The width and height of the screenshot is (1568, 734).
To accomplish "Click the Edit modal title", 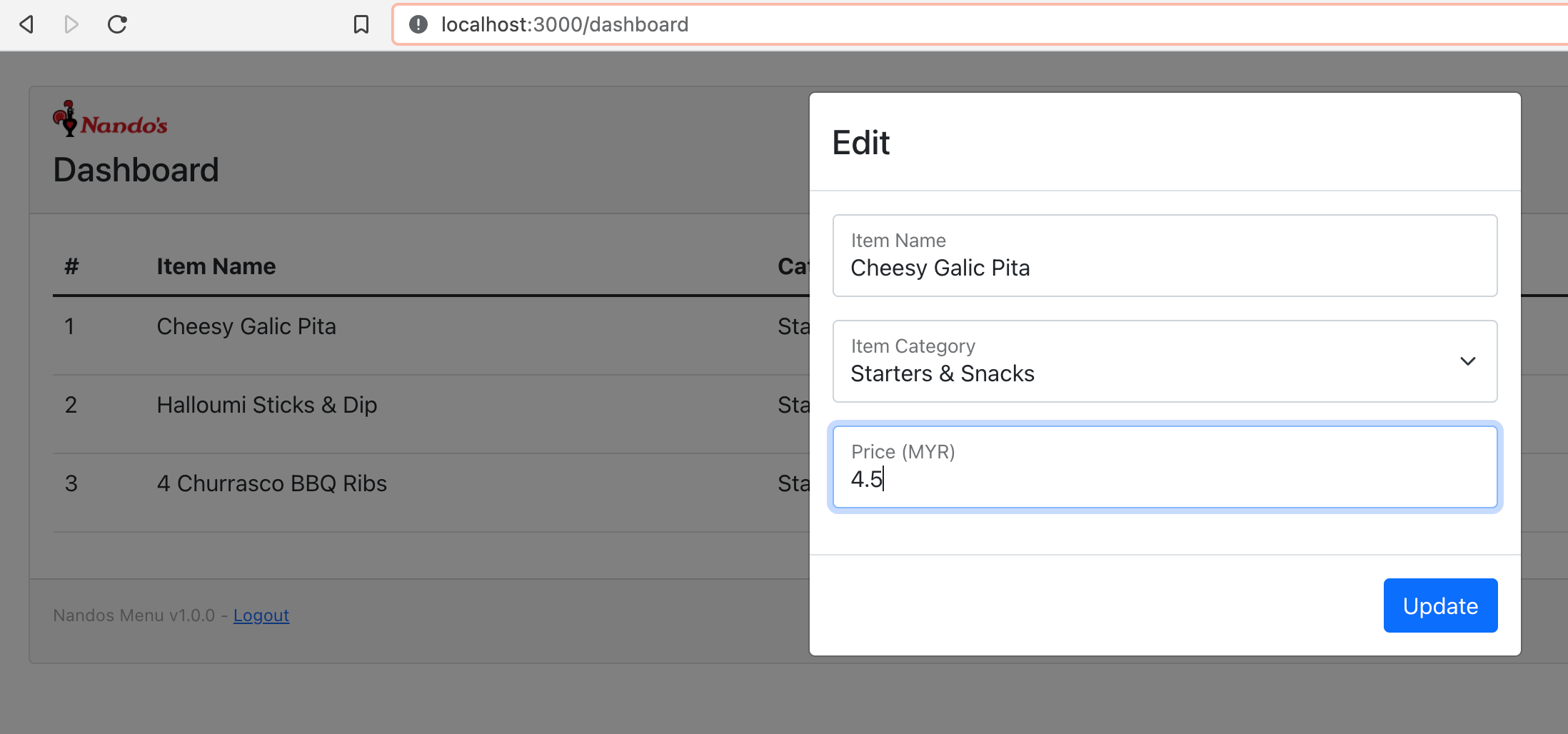I will click(x=860, y=143).
